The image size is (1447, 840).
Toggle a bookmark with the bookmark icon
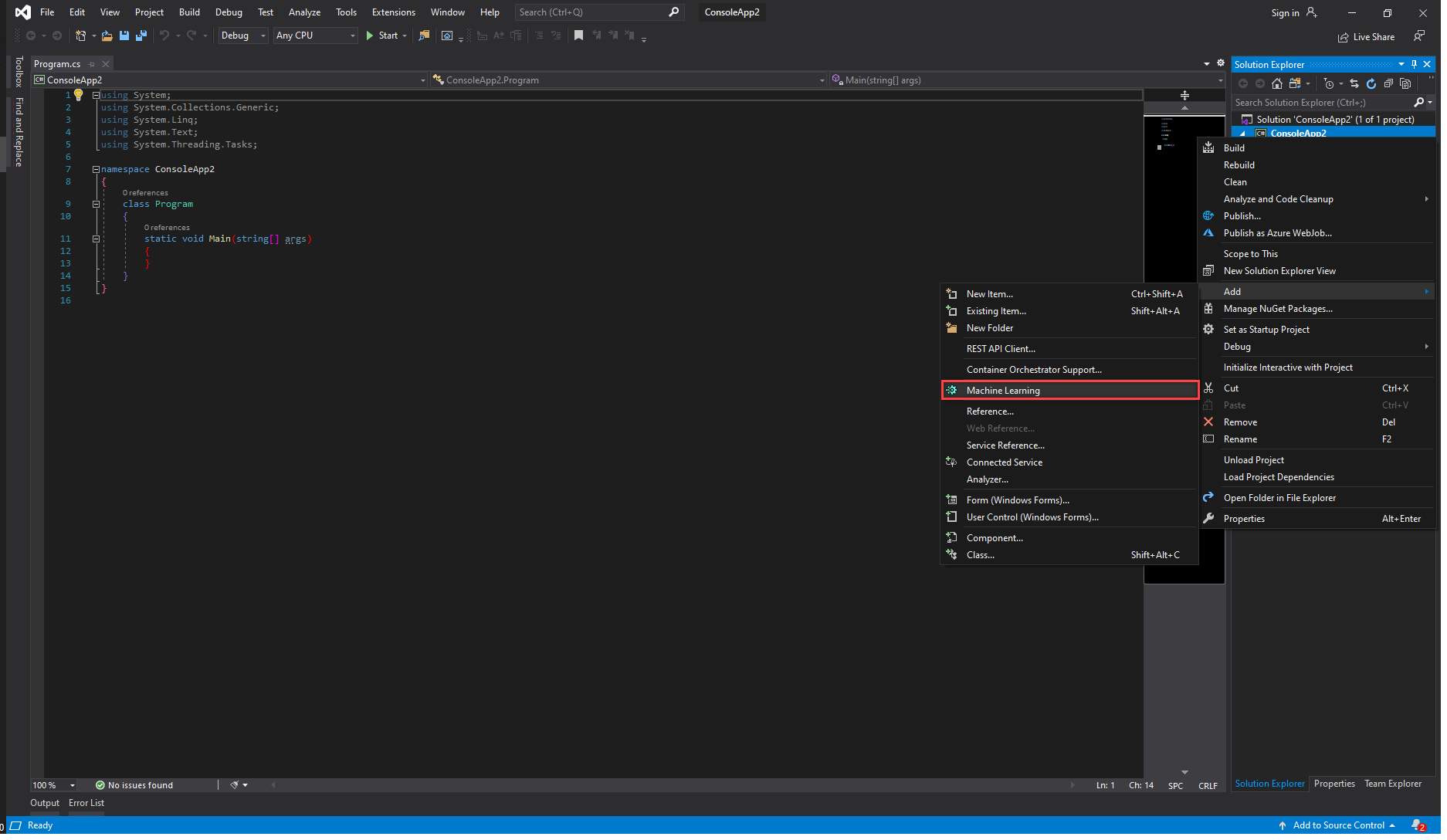(578, 36)
